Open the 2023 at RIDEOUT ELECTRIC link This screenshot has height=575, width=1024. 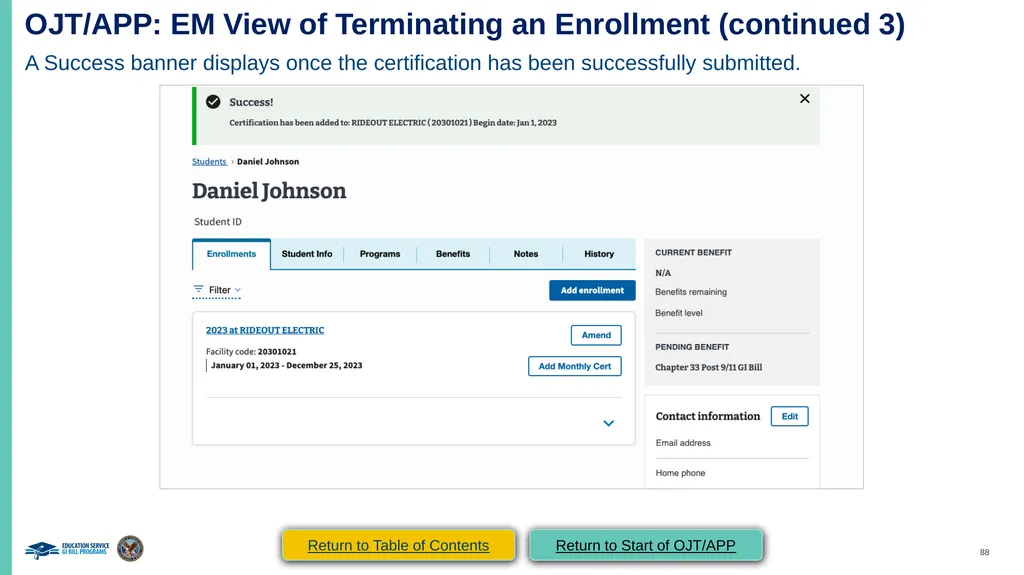(265, 331)
